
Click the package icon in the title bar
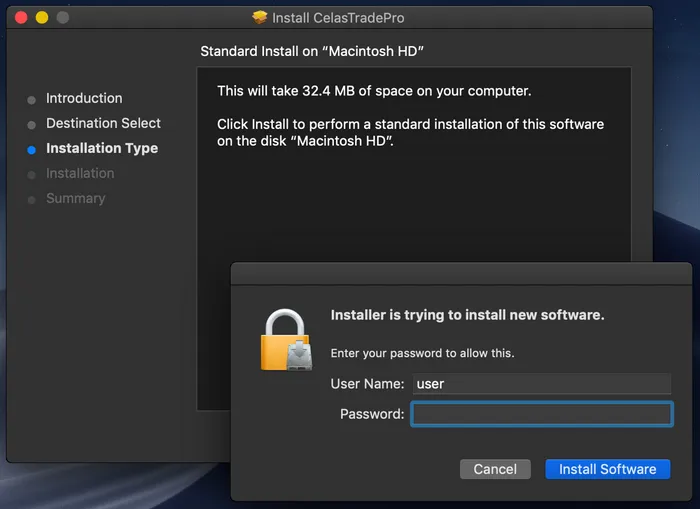(x=261, y=18)
